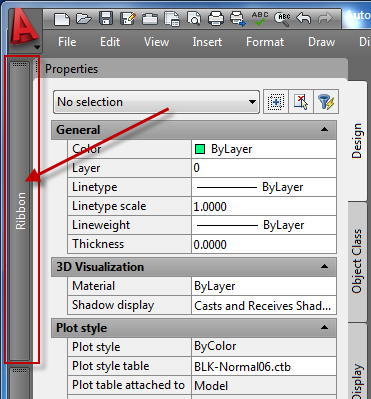Click the Select Objects cursor icon
This screenshot has height=399, width=371.
[x=301, y=101]
